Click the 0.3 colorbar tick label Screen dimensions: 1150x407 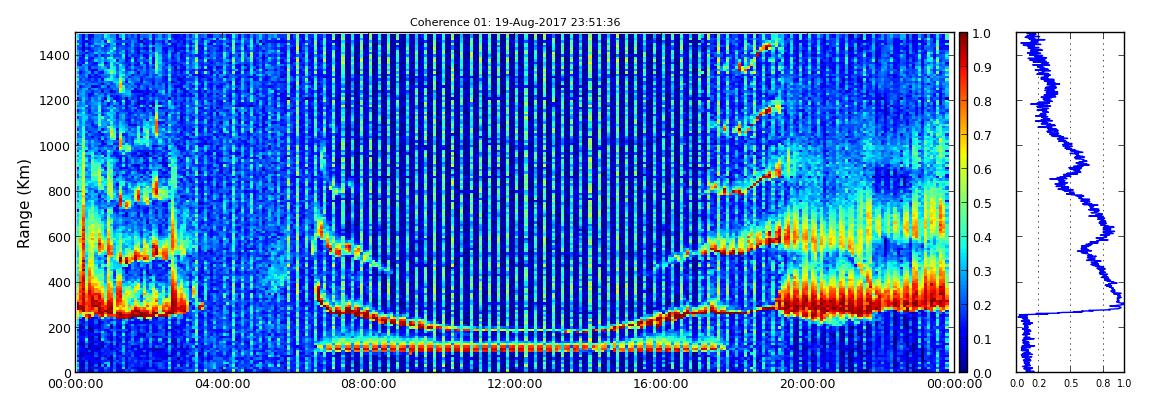point(981,271)
